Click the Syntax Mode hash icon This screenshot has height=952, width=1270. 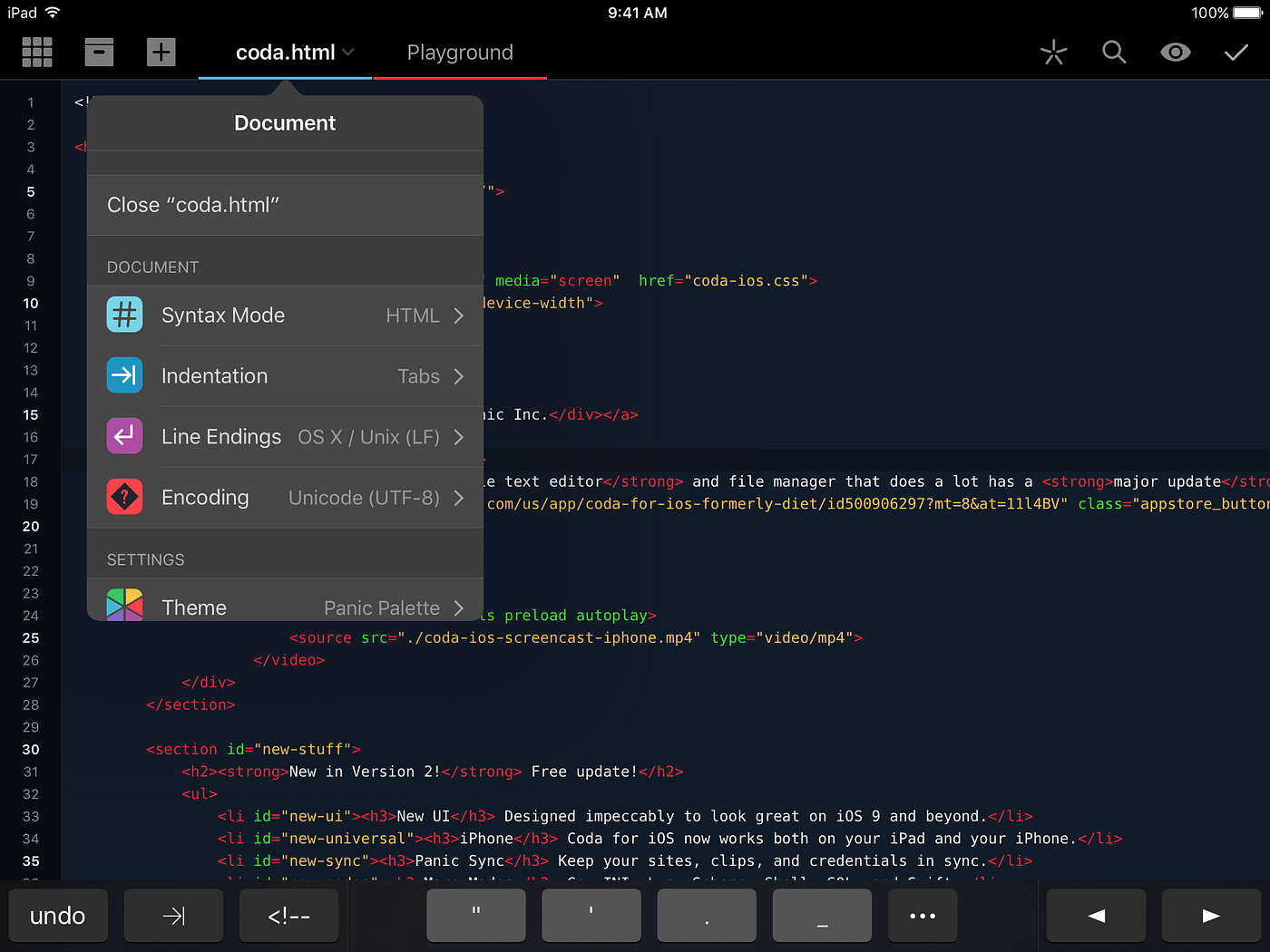[x=124, y=315]
